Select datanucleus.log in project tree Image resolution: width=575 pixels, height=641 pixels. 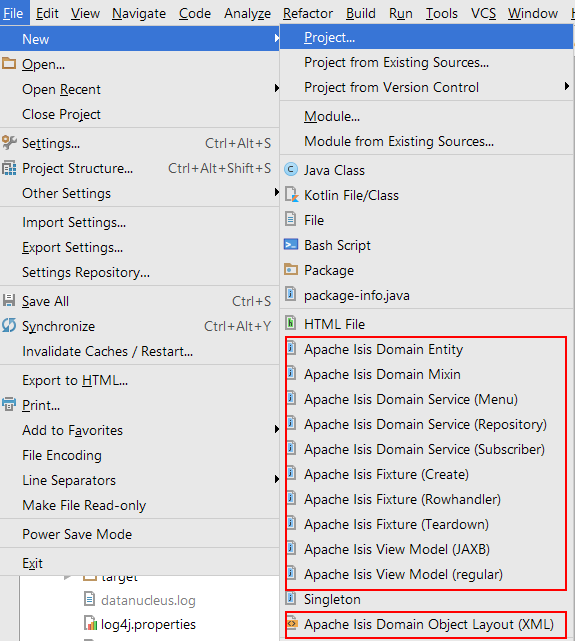click(x=148, y=600)
